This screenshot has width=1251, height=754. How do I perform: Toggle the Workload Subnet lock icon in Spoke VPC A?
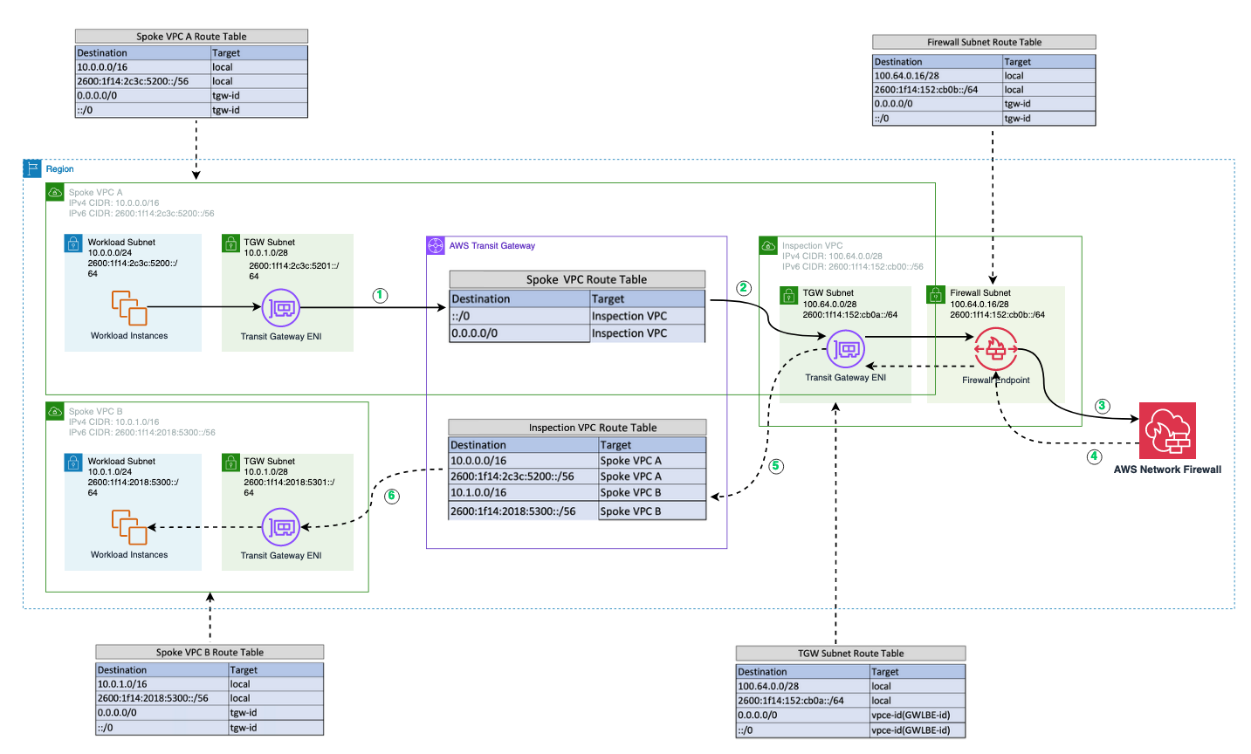(x=72, y=242)
